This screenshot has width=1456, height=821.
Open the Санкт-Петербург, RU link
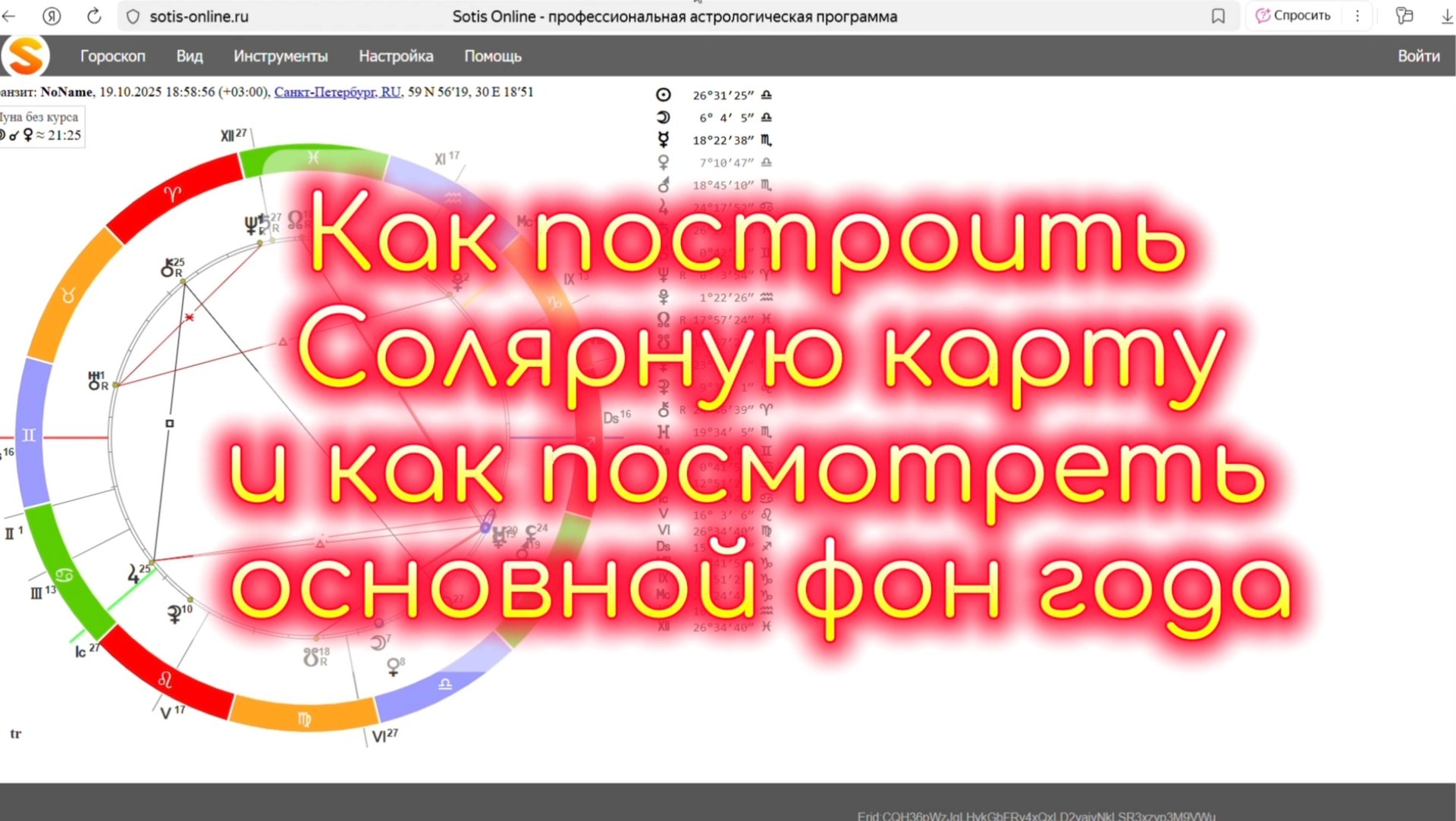point(337,92)
